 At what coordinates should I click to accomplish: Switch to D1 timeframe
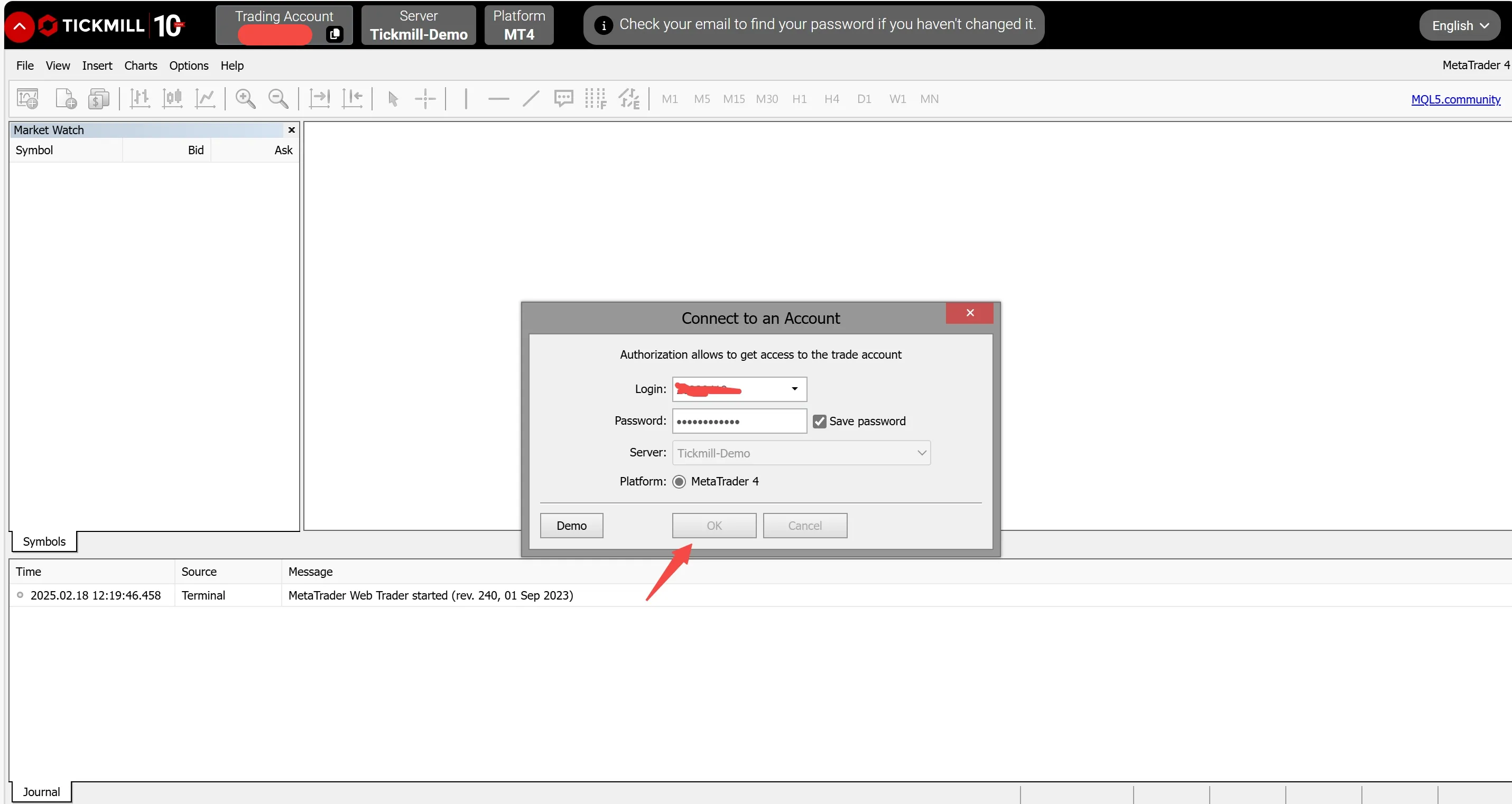click(x=864, y=99)
